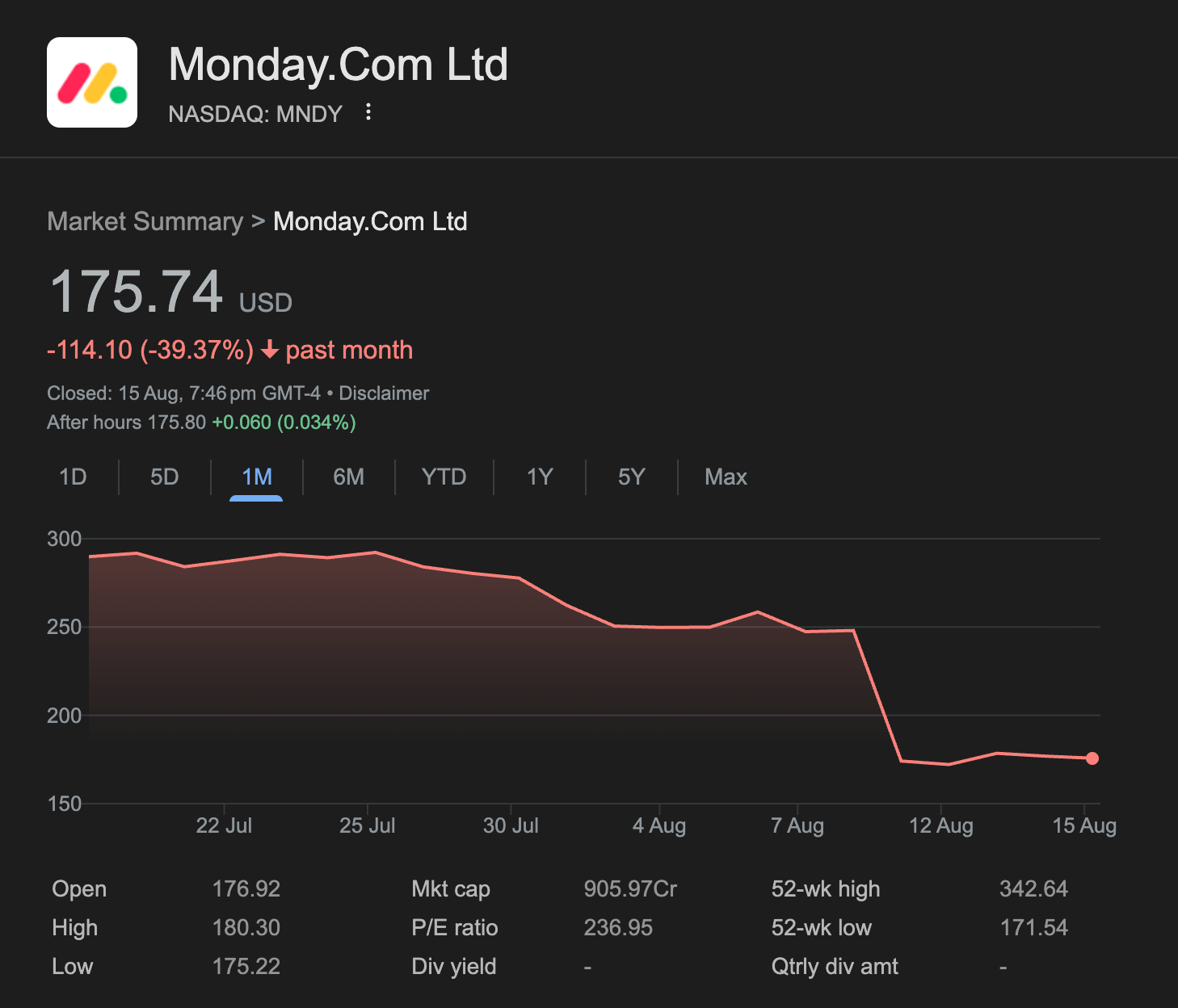
Task: Click the 250 y-axis label
Action: [65, 627]
